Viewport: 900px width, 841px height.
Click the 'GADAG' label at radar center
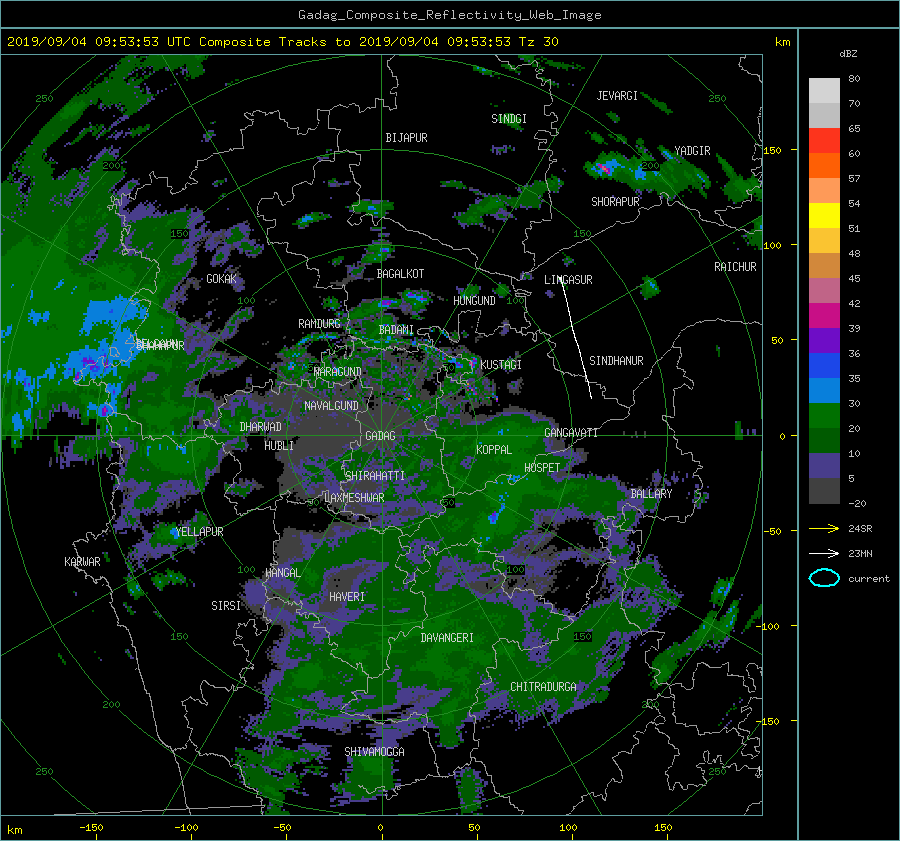click(381, 436)
